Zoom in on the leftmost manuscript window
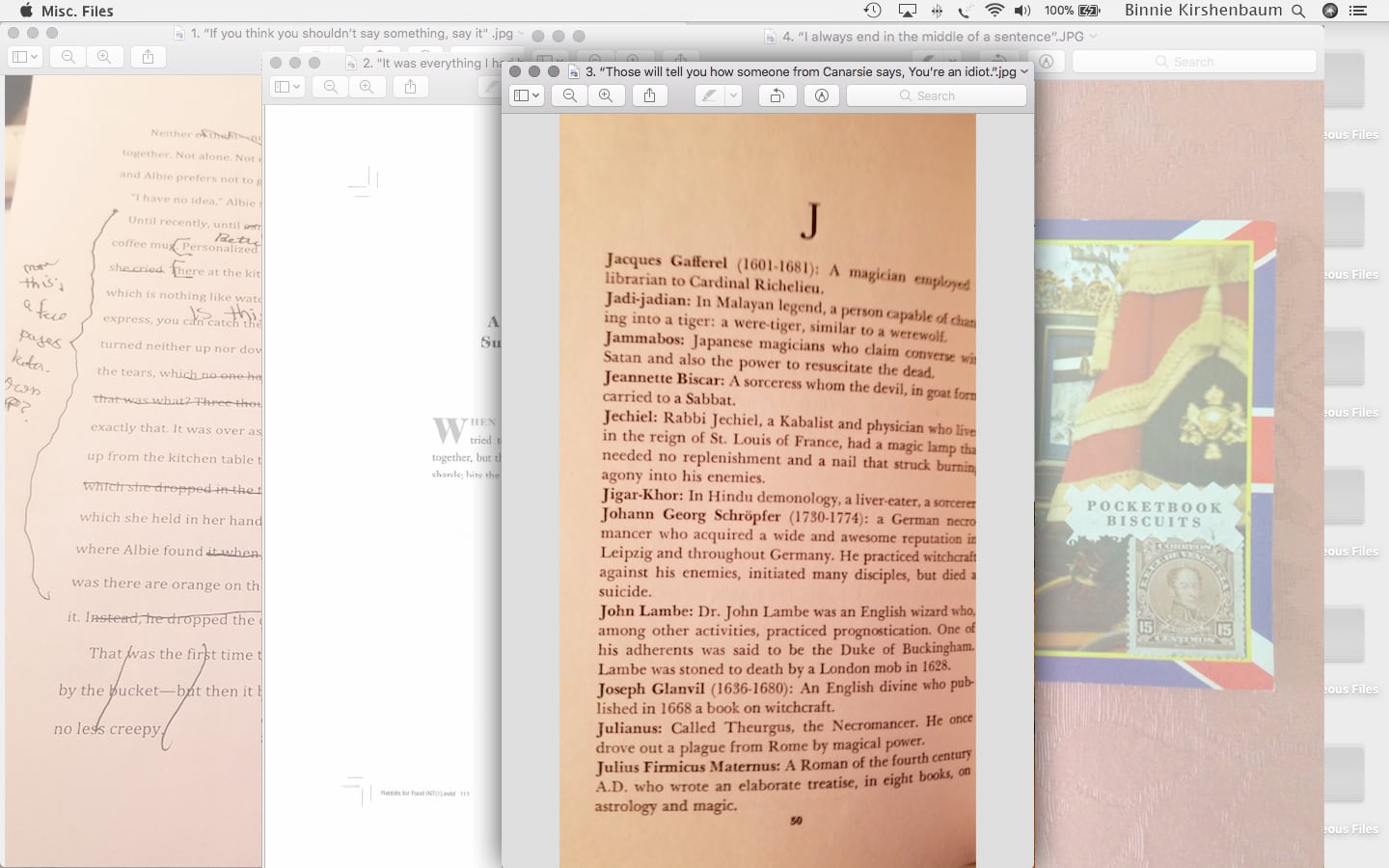 point(104,57)
